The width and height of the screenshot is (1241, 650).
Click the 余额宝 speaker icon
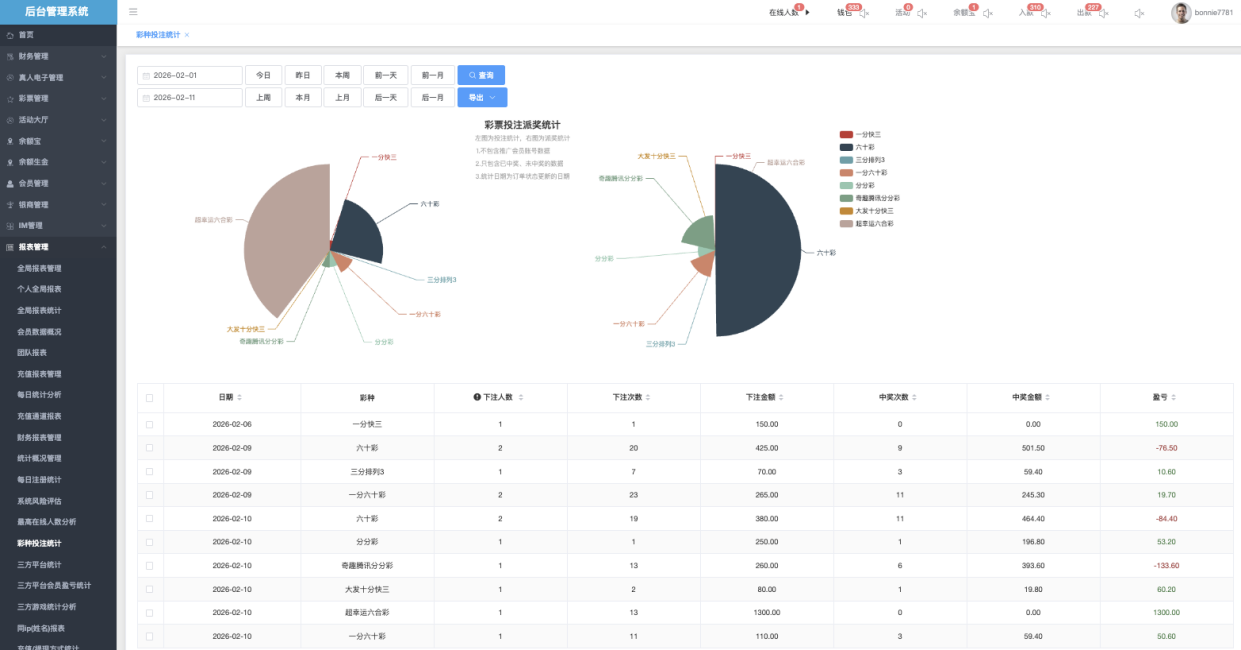987,13
